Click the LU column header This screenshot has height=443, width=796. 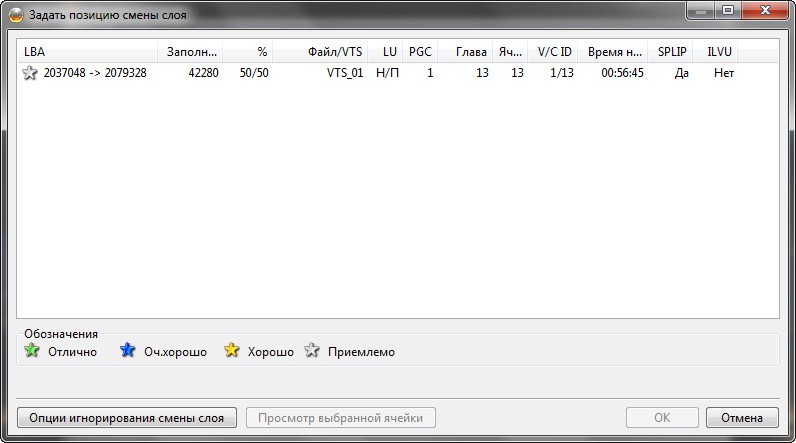385,52
